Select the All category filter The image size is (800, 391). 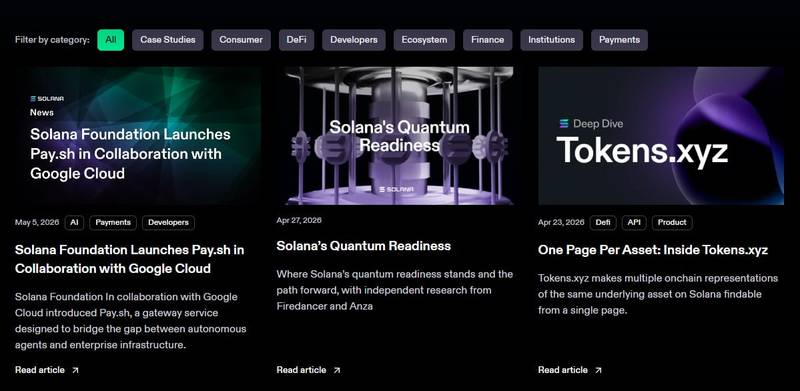pyautogui.click(x=111, y=40)
